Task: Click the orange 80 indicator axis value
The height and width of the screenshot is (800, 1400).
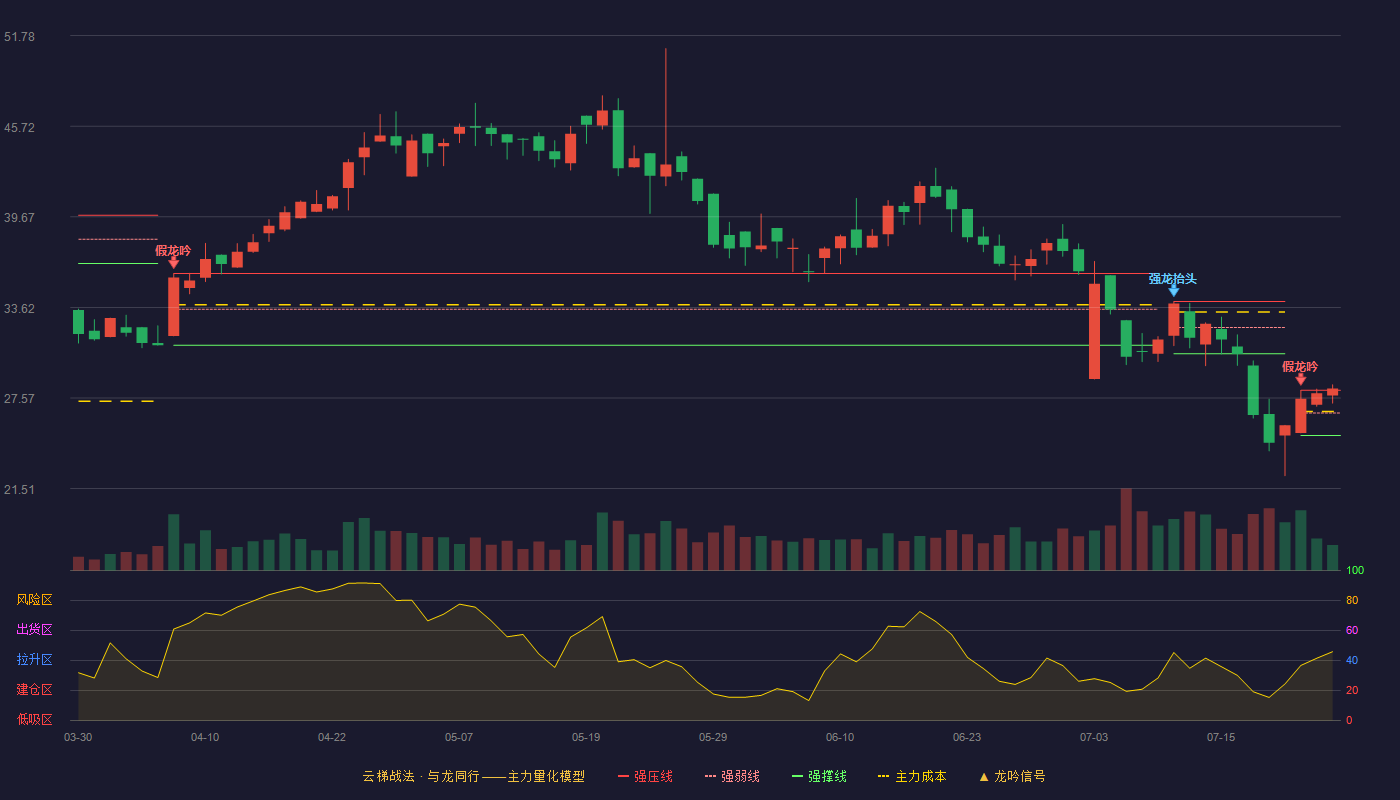Action: coord(1352,600)
